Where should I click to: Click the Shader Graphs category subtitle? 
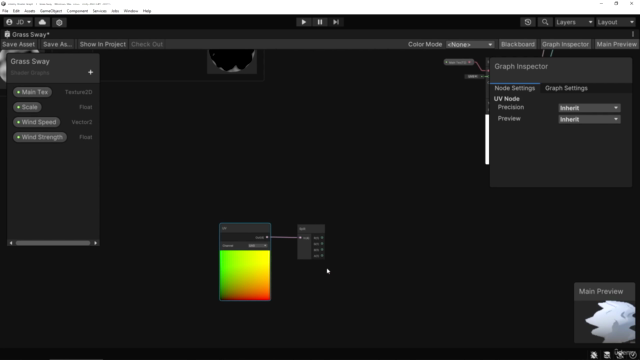click(30, 73)
